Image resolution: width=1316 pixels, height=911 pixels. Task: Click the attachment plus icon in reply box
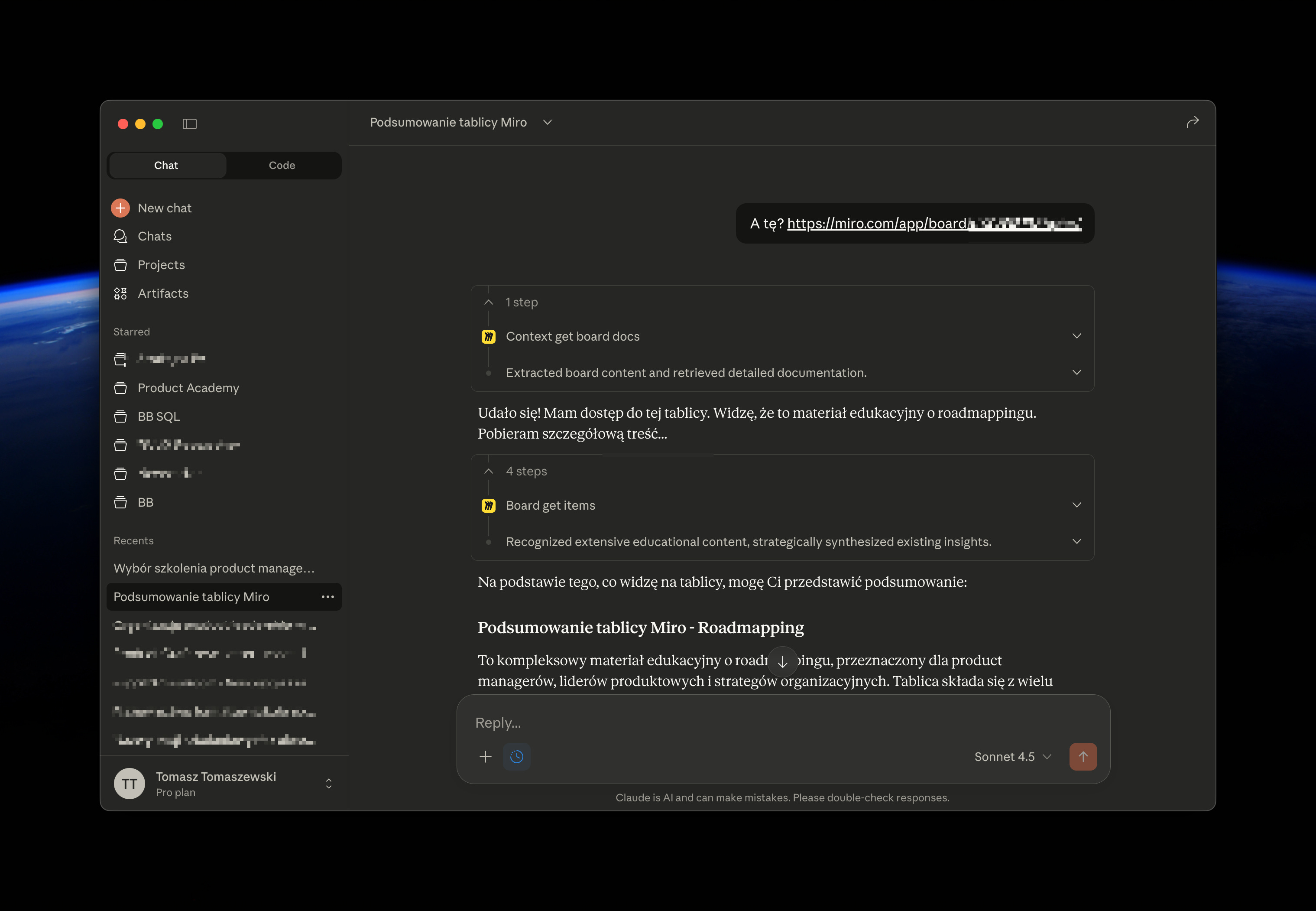[x=486, y=757]
